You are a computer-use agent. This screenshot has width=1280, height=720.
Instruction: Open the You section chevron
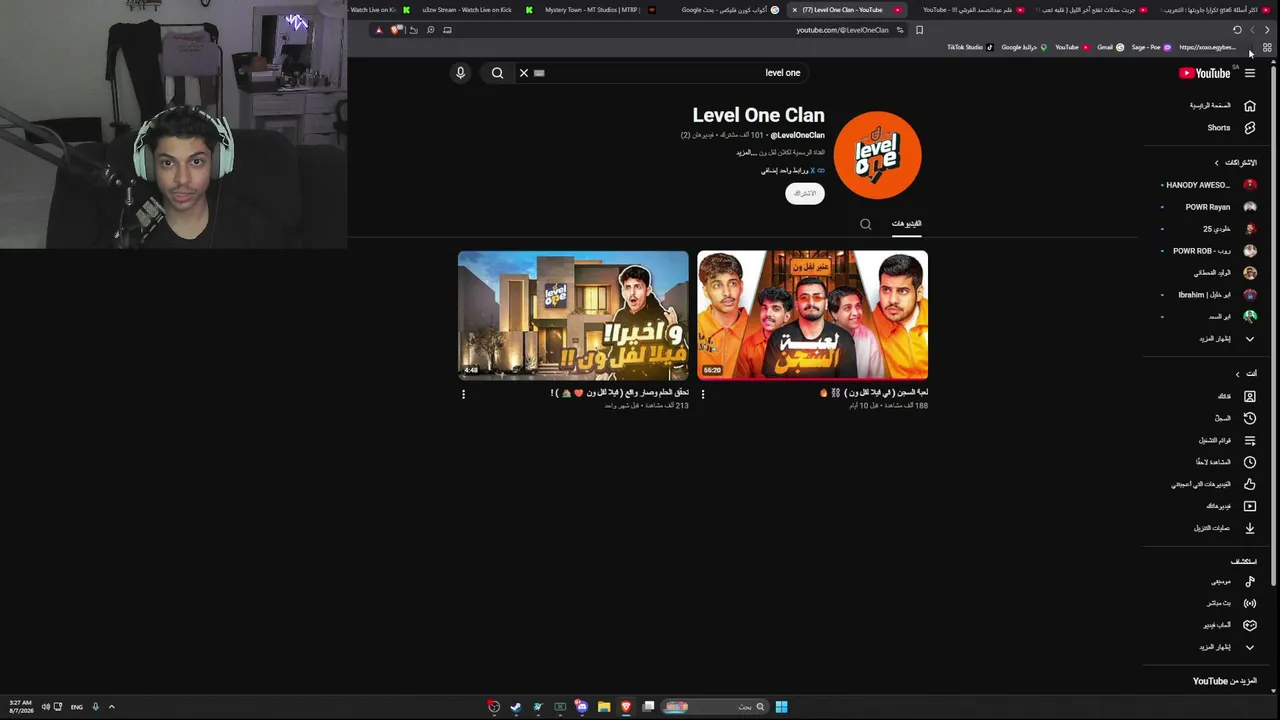(x=1237, y=374)
